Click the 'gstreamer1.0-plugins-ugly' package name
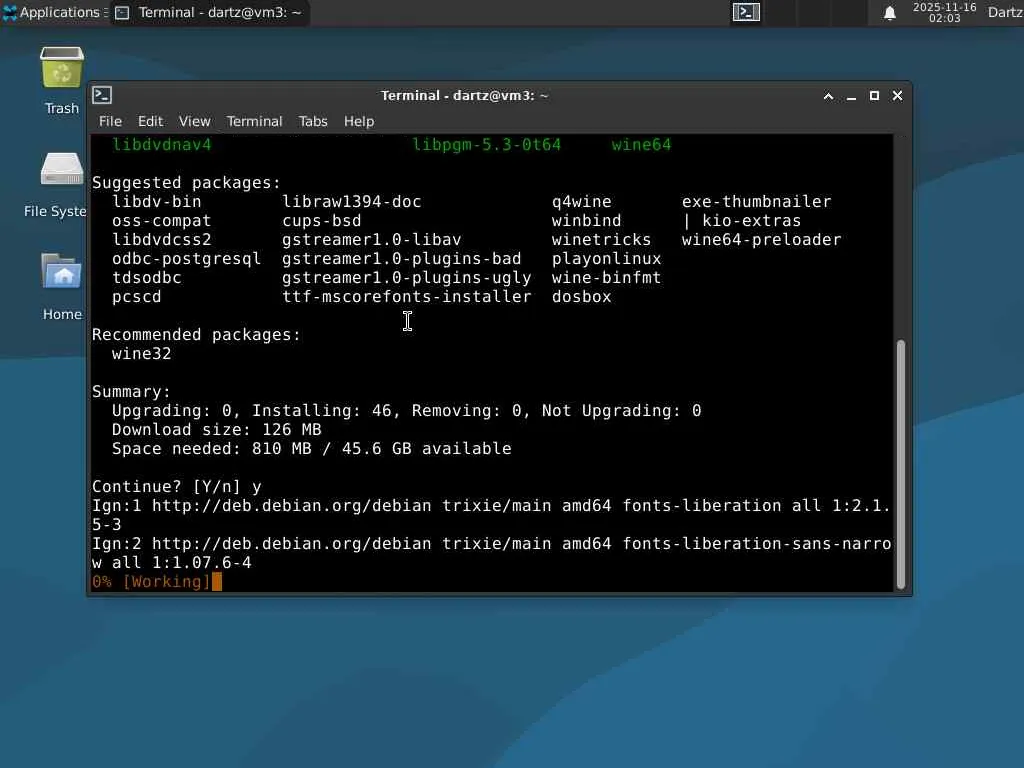 (406, 278)
